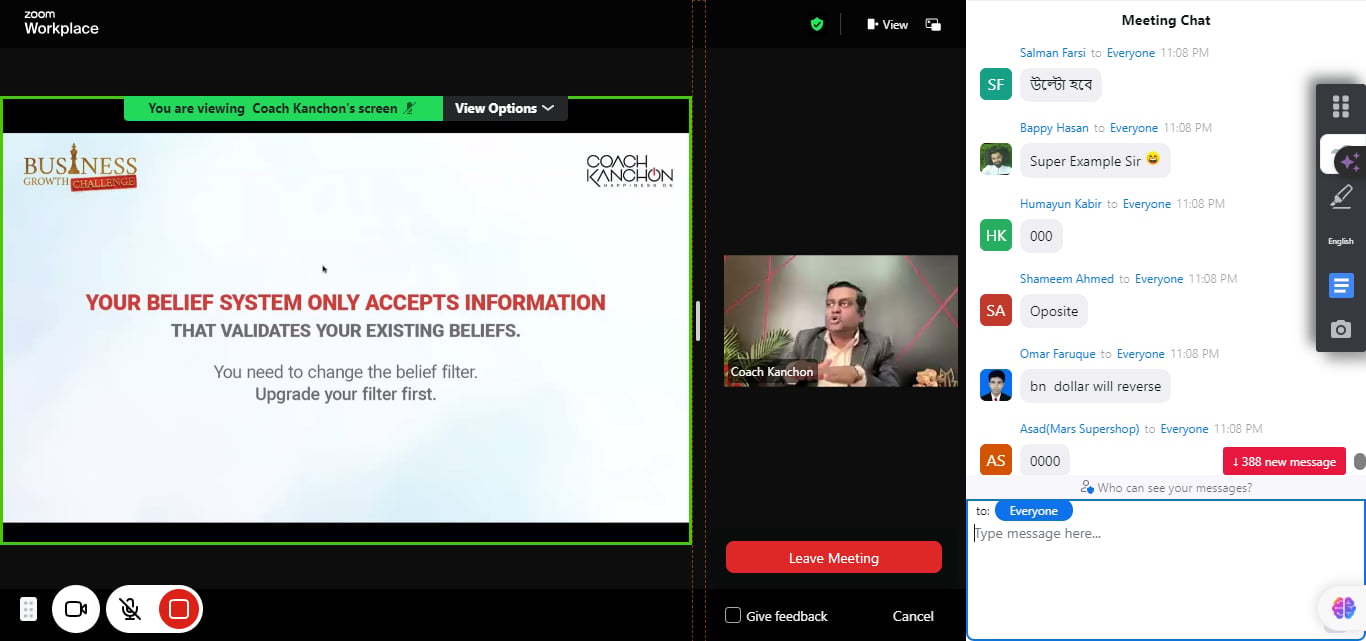
Task: Click Cancel next to Give feedback
Action: pos(913,616)
